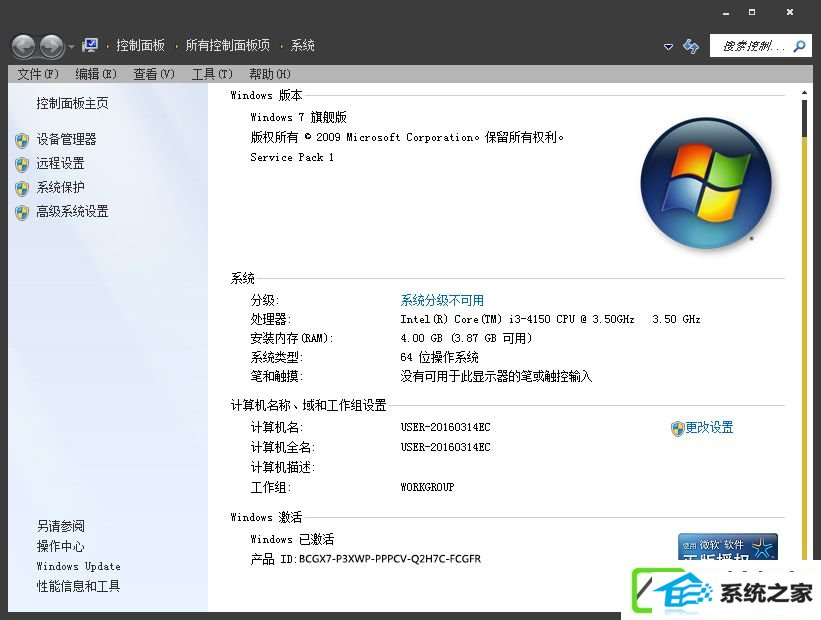
Task: Click the refresh icon next to address bar
Action: coord(691,46)
